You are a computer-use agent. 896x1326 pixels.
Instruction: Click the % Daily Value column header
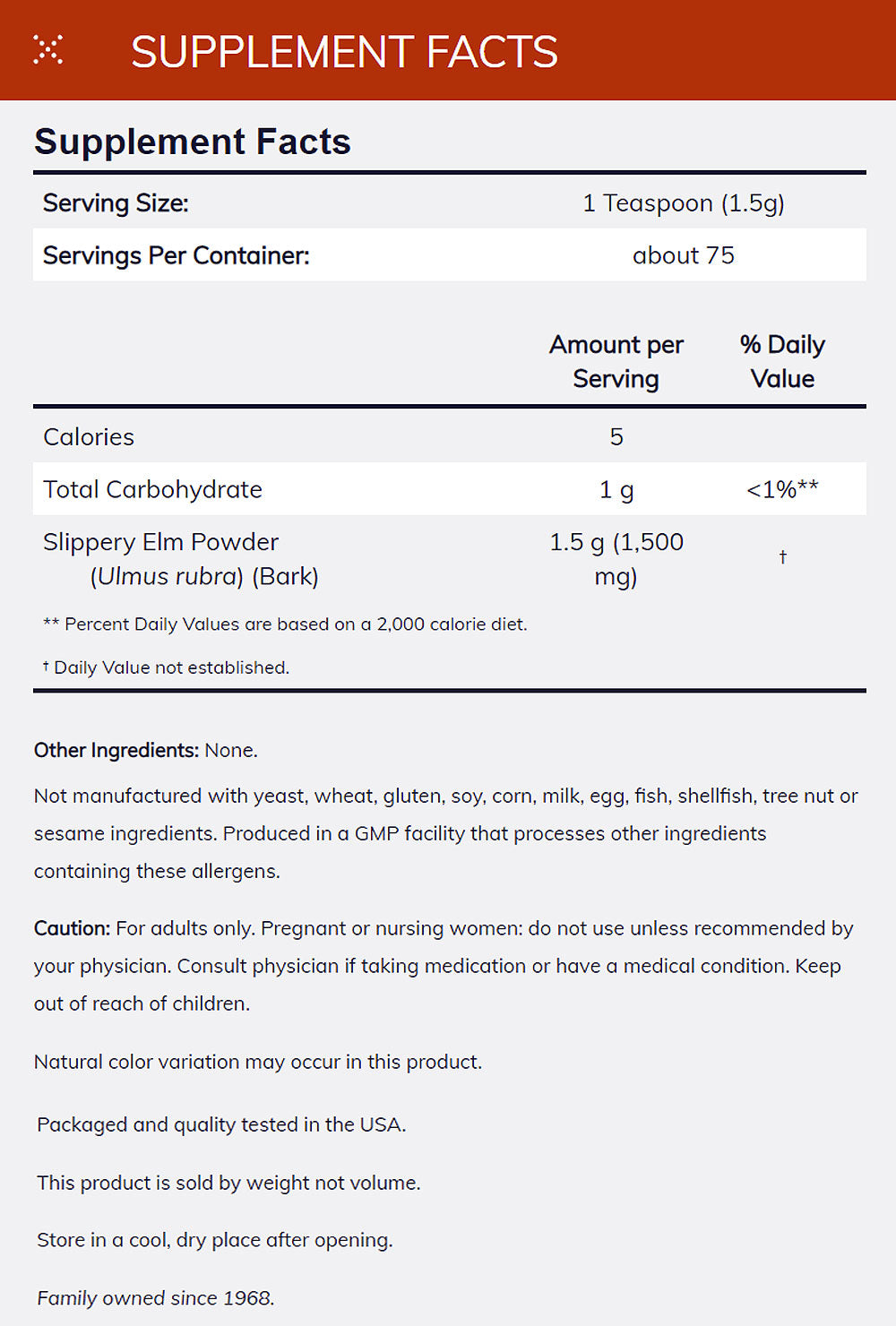point(782,361)
